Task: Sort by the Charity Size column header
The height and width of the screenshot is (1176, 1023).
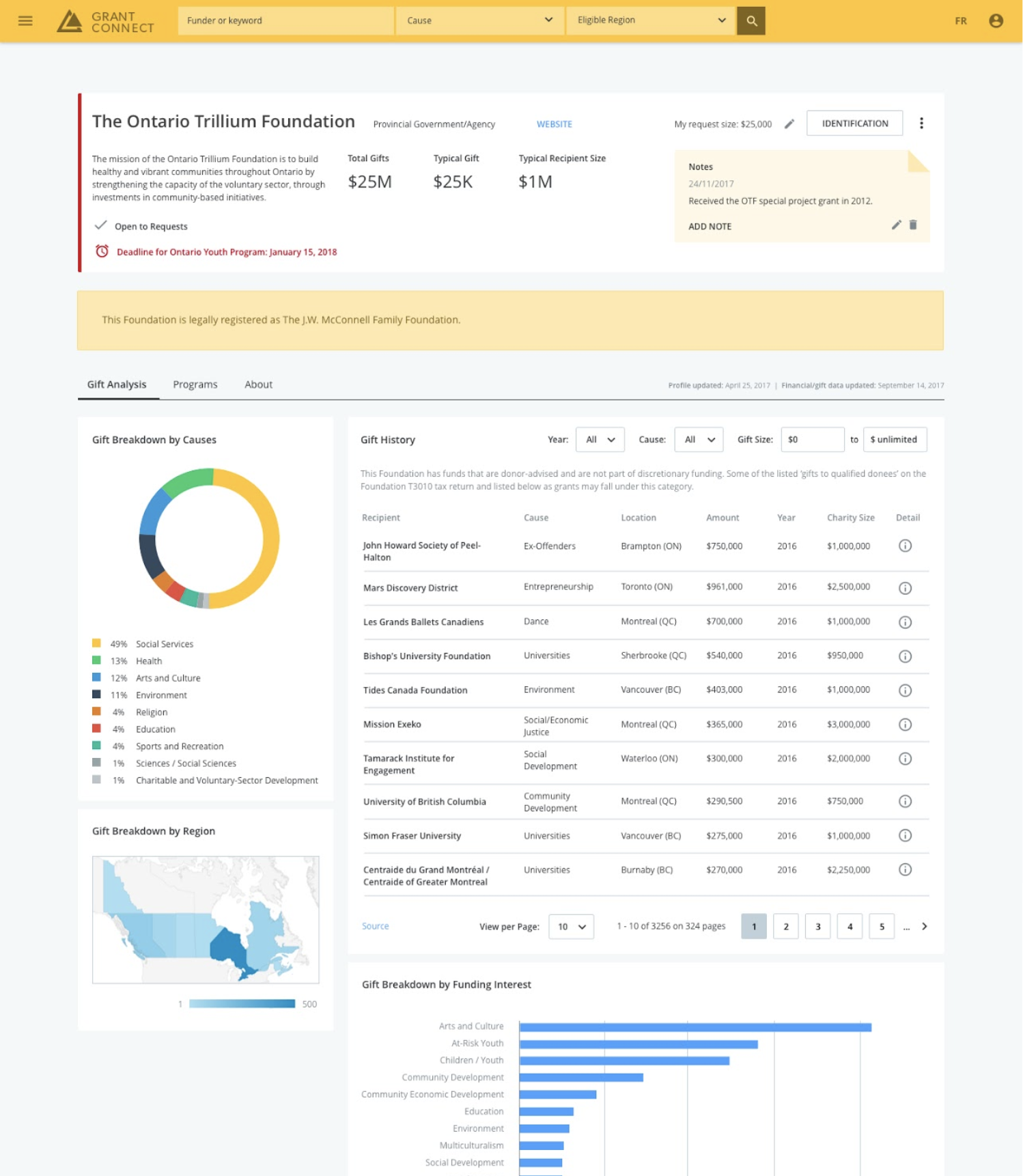Action: (x=850, y=518)
